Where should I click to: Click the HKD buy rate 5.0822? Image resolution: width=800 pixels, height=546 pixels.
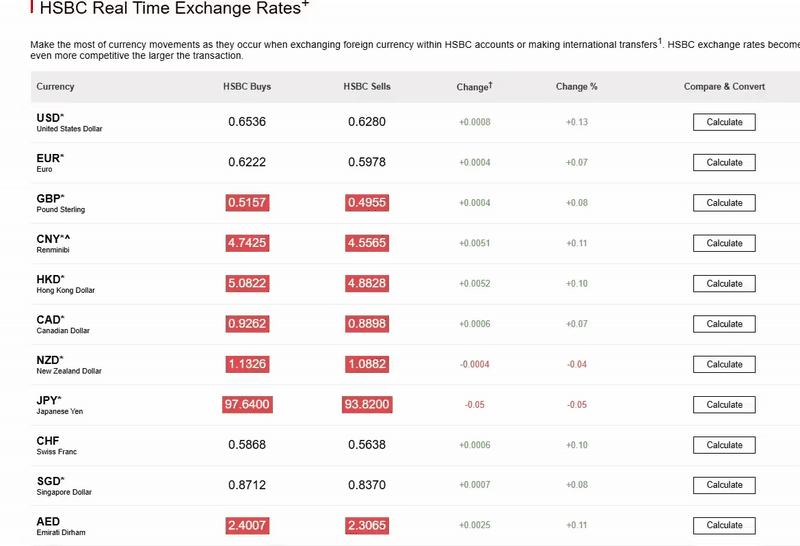point(247,283)
